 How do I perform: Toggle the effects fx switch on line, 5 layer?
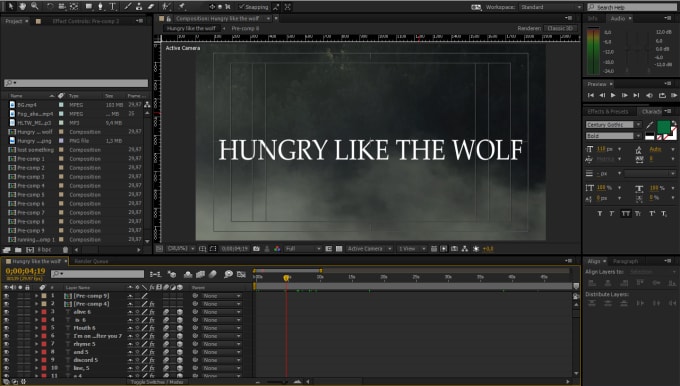pyautogui.click(x=152, y=368)
